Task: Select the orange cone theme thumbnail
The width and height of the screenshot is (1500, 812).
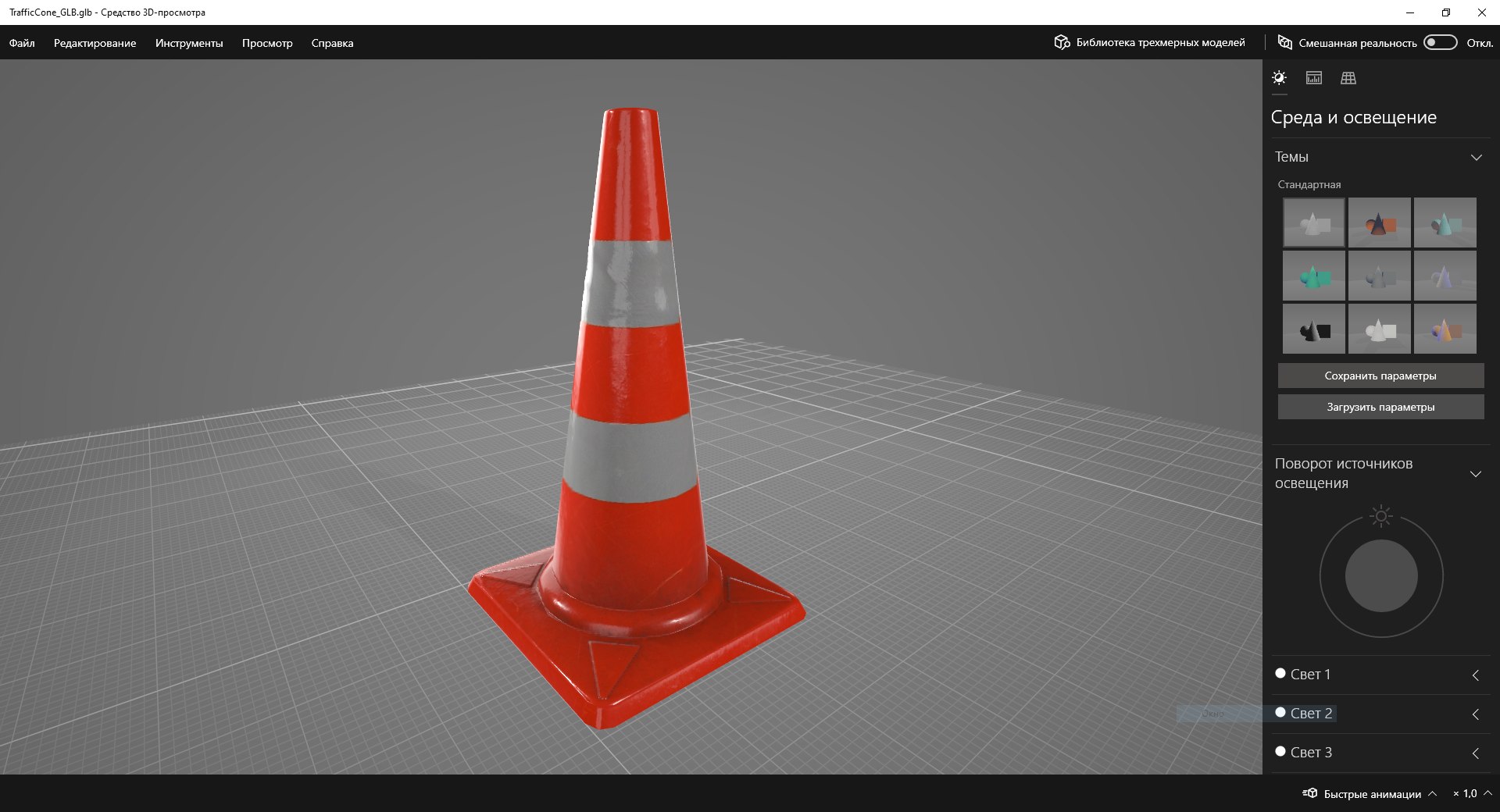Action: click(x=1380, y=223)
